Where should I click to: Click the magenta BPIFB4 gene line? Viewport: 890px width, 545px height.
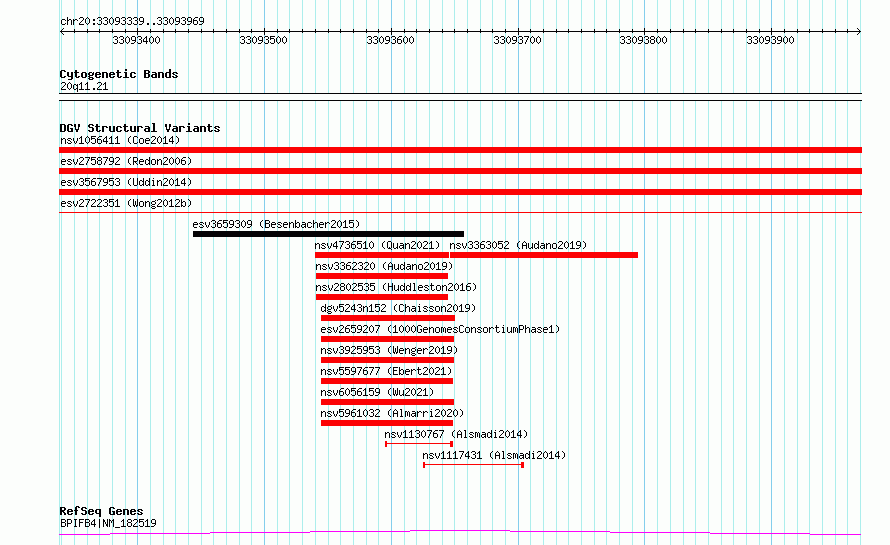[460, 533]
